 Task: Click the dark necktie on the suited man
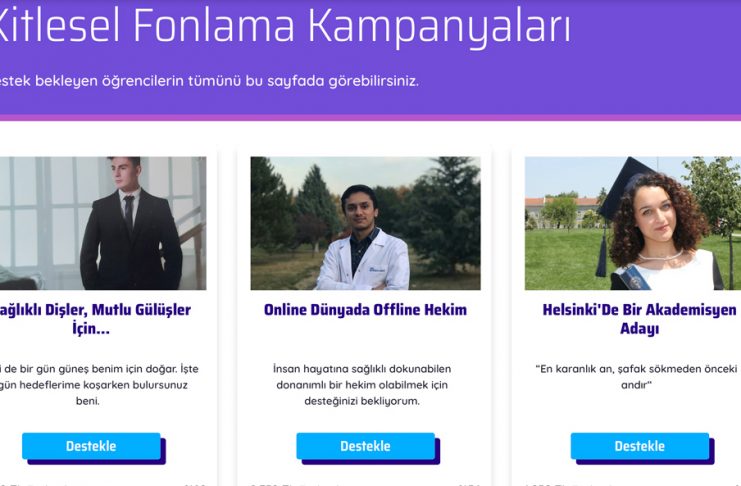(x=129, y=212)
